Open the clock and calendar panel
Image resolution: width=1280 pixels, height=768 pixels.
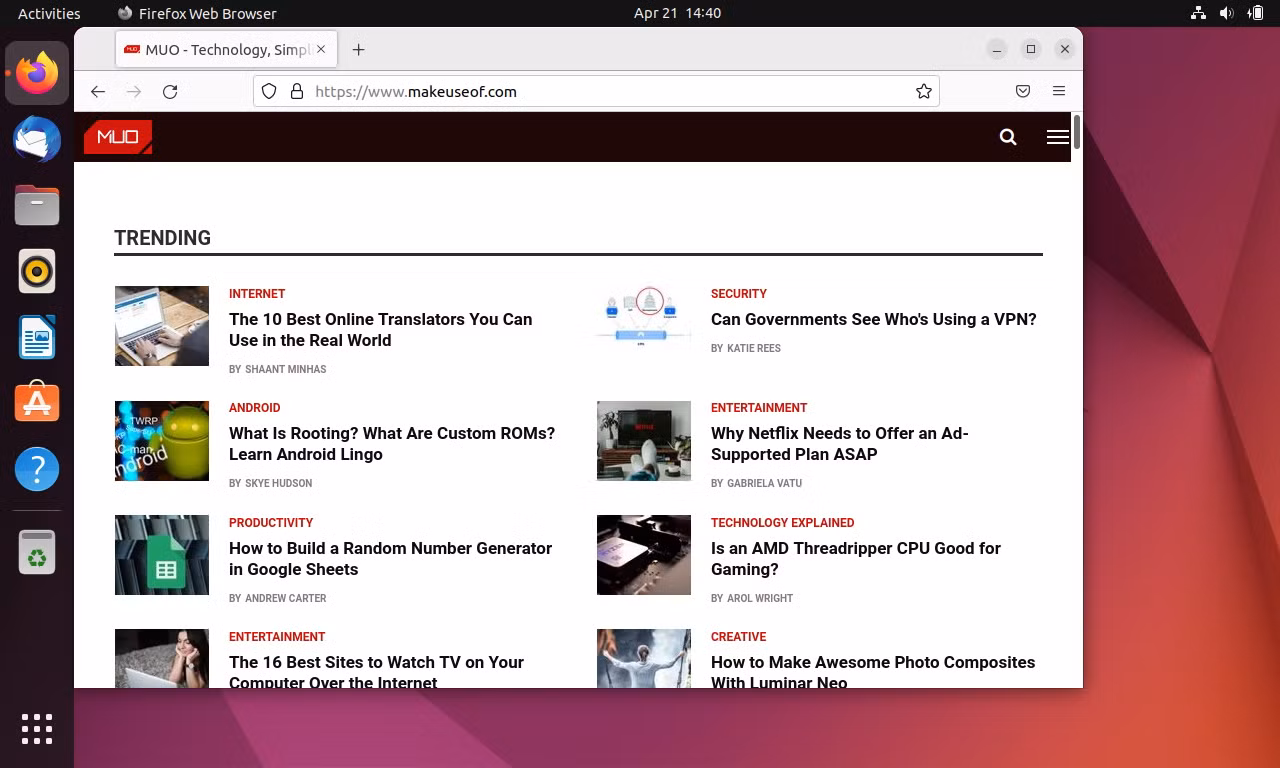point(677,13)
